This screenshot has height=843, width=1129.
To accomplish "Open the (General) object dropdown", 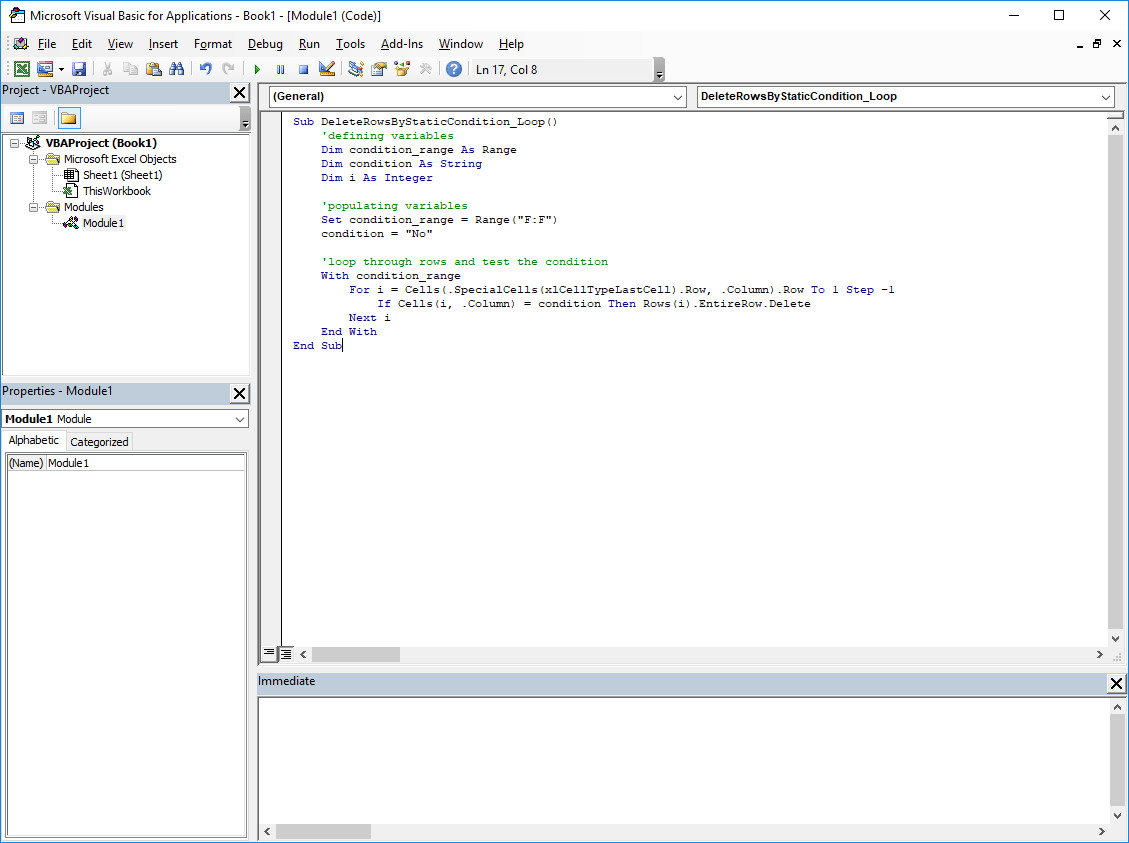I will [x=677, y=97].
